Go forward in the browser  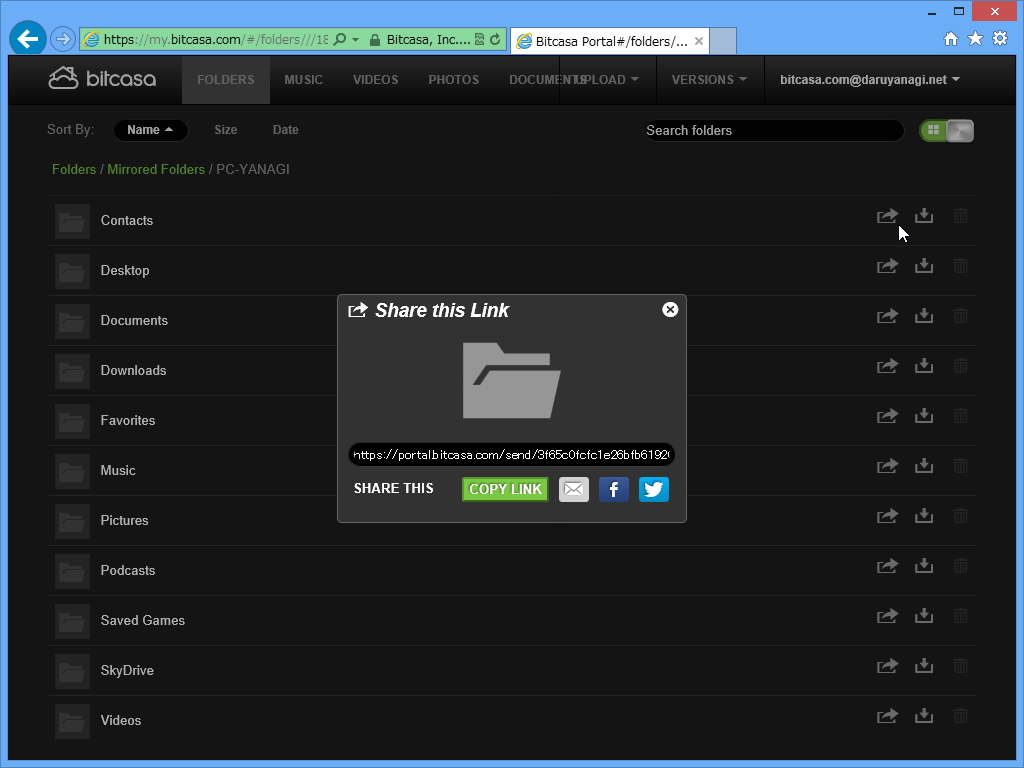(63, 39)
